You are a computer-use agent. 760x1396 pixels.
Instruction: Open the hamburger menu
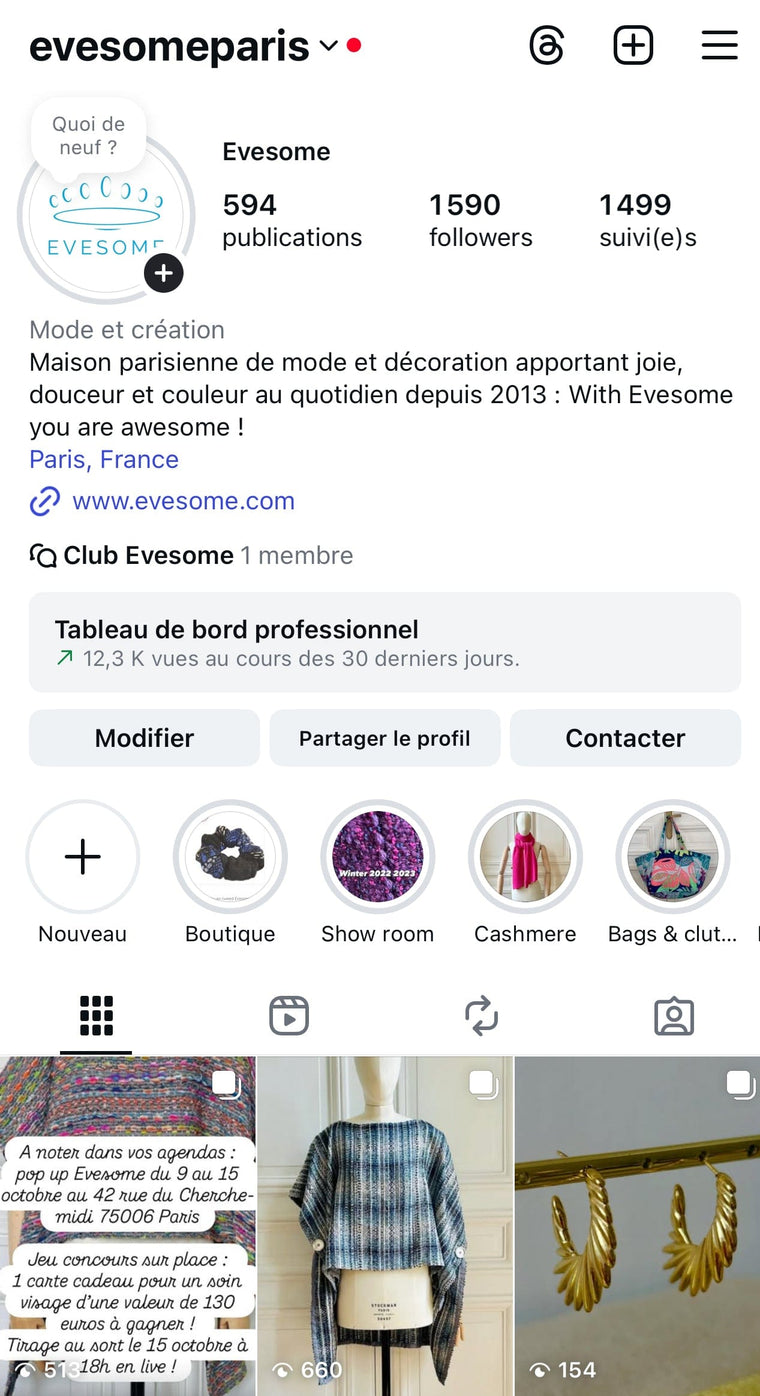pos(719,46)
